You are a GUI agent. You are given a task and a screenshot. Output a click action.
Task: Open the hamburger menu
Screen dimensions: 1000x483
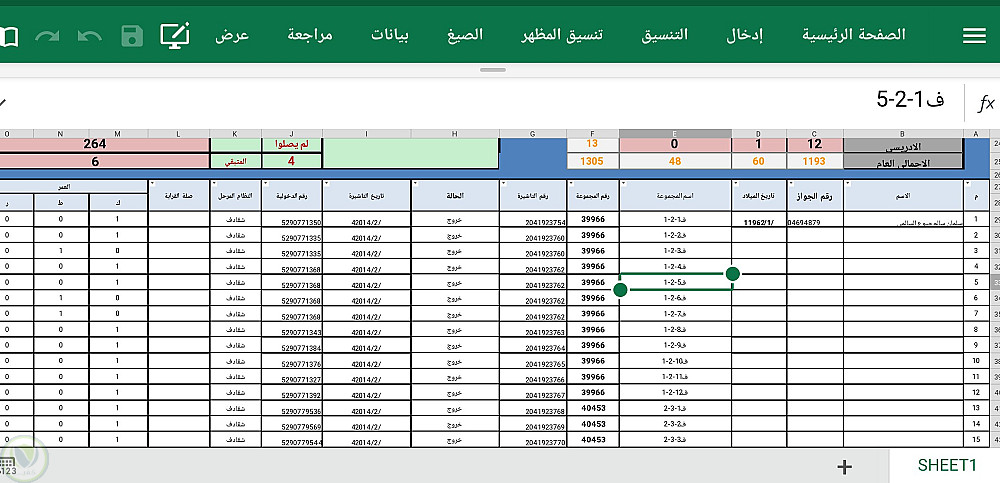click(974, 36)
